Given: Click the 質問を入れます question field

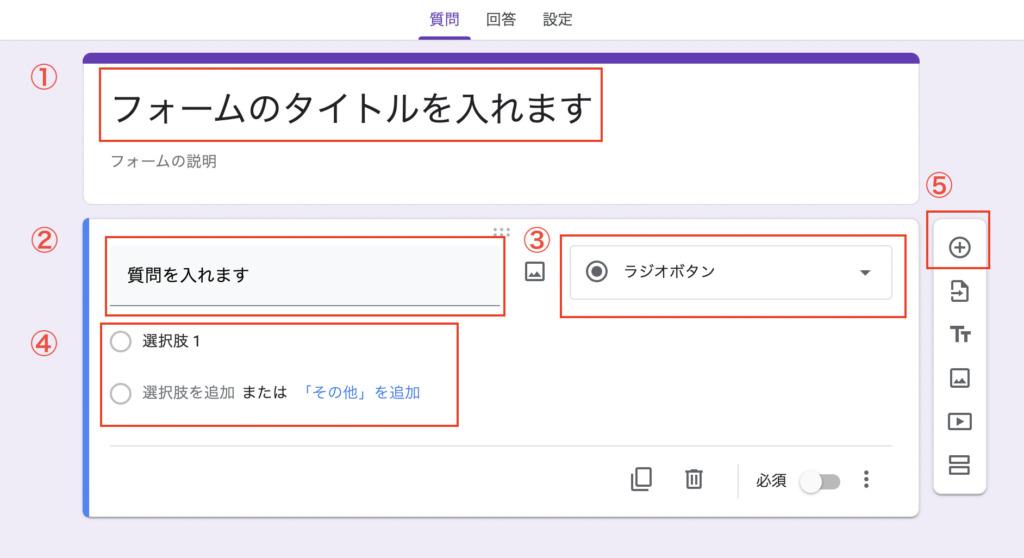Looking at the screenshot, I should point(305,275).
